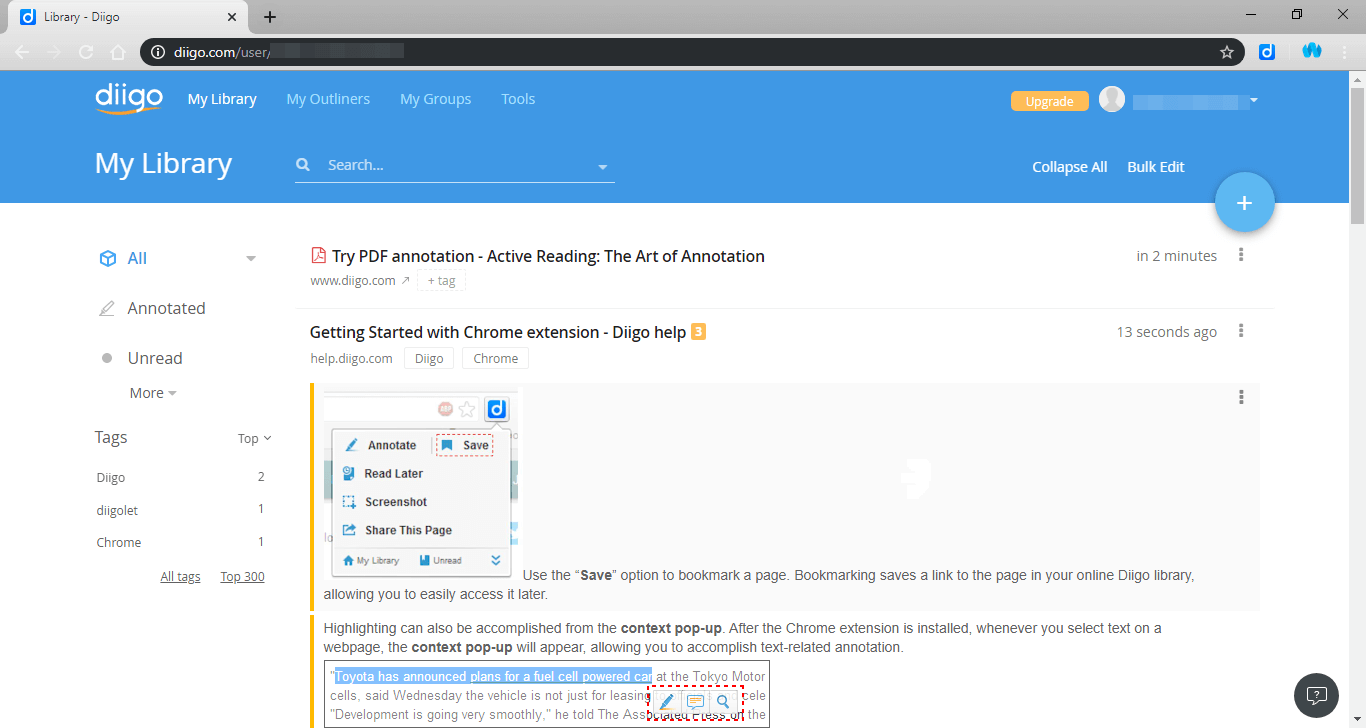The height and width of the screenshot is (728, 1366).
Task: Click the annotation count badge 3
Action: tap(699, 331)
